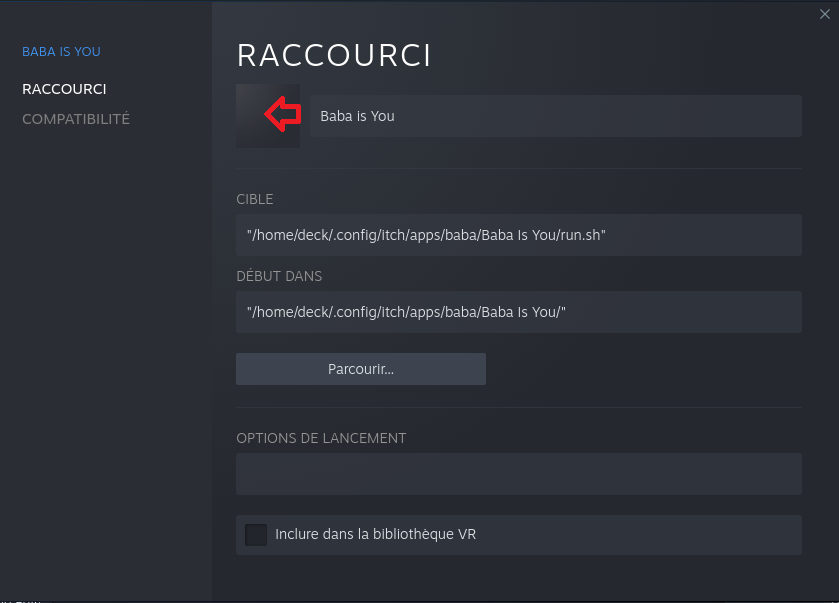
Task: Click inside the Cible path field
Action: click(518, 235)
